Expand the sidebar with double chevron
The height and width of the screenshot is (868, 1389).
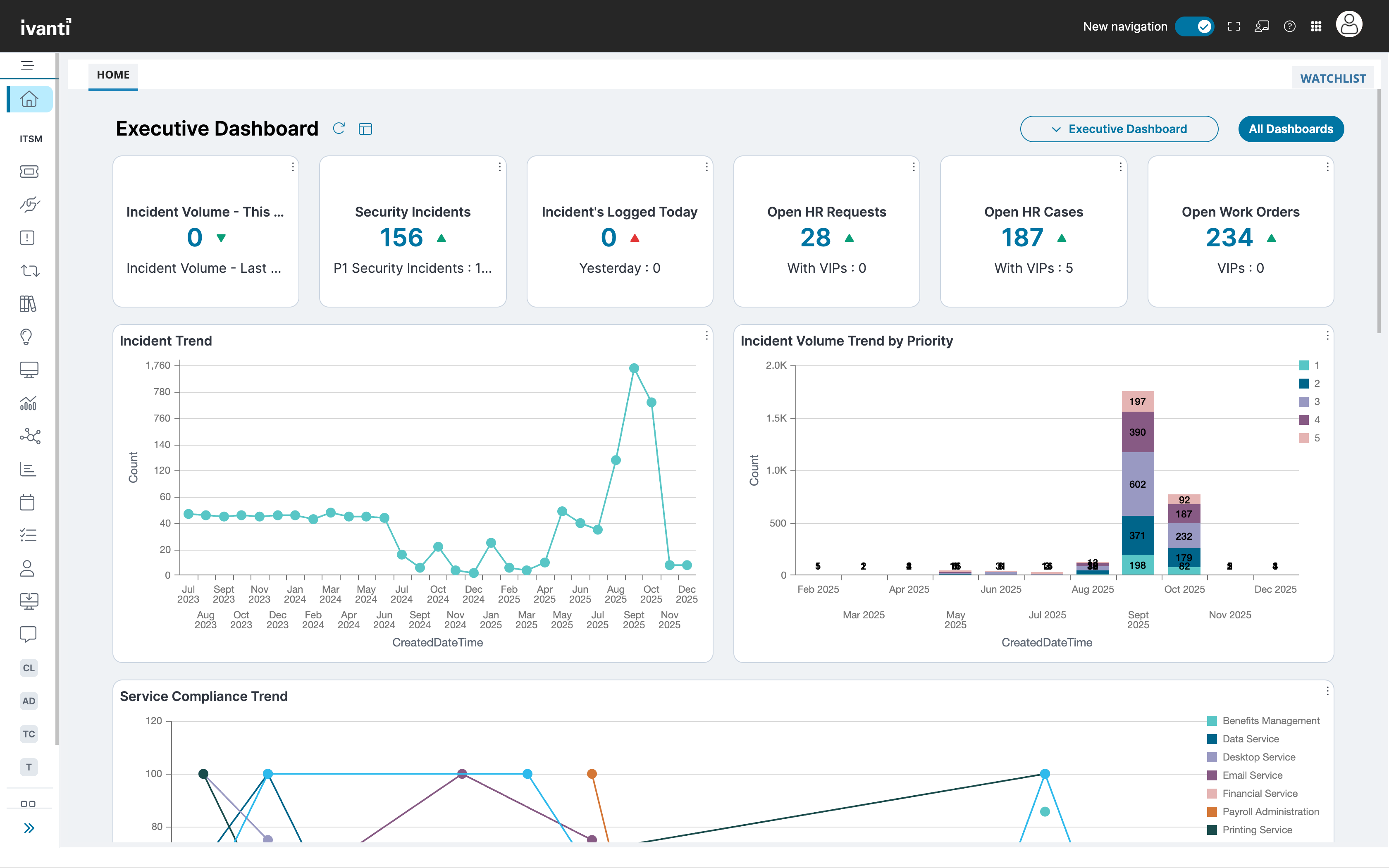coord(29,828)
